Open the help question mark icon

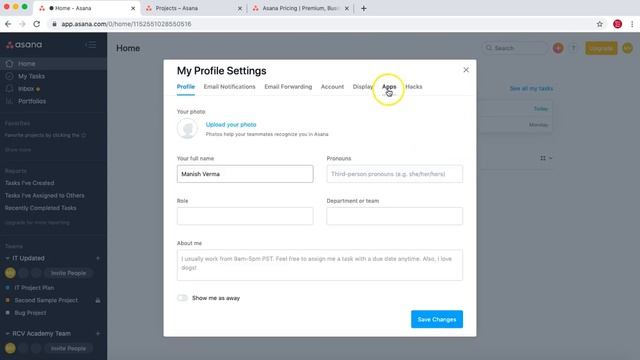click(573, 48)
